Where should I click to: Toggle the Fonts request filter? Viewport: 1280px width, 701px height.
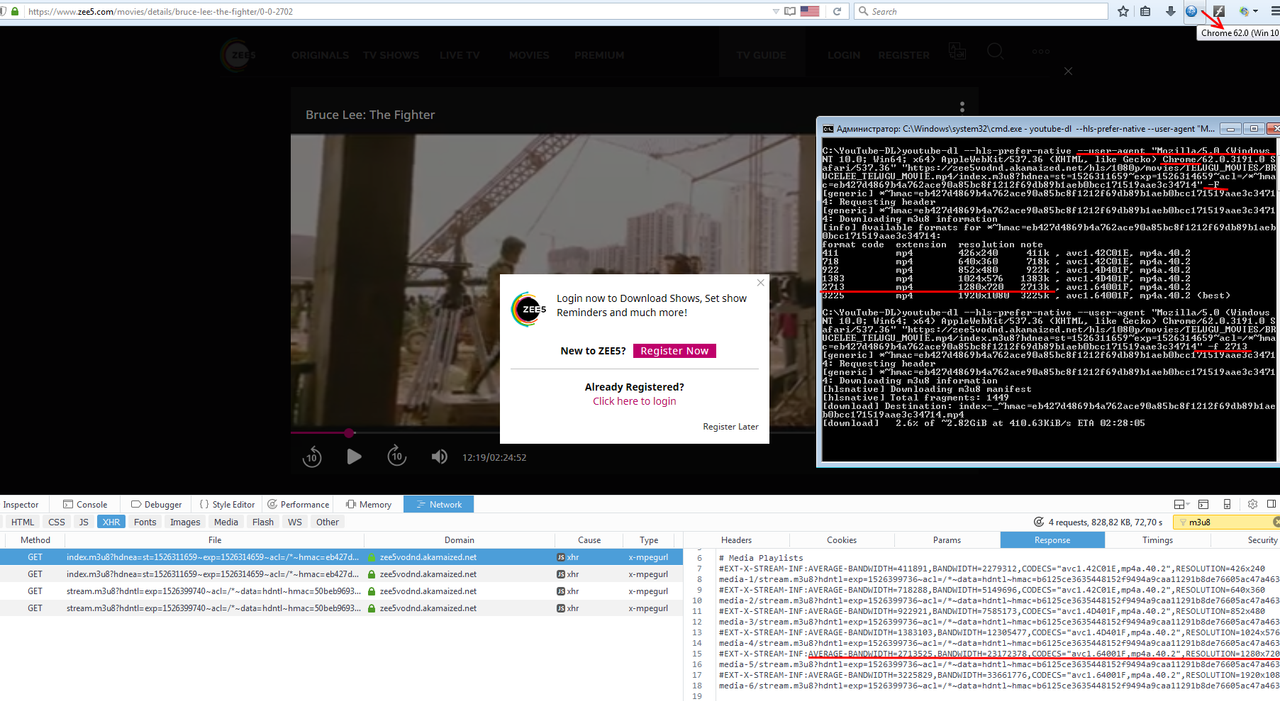[x=145, y=522]
